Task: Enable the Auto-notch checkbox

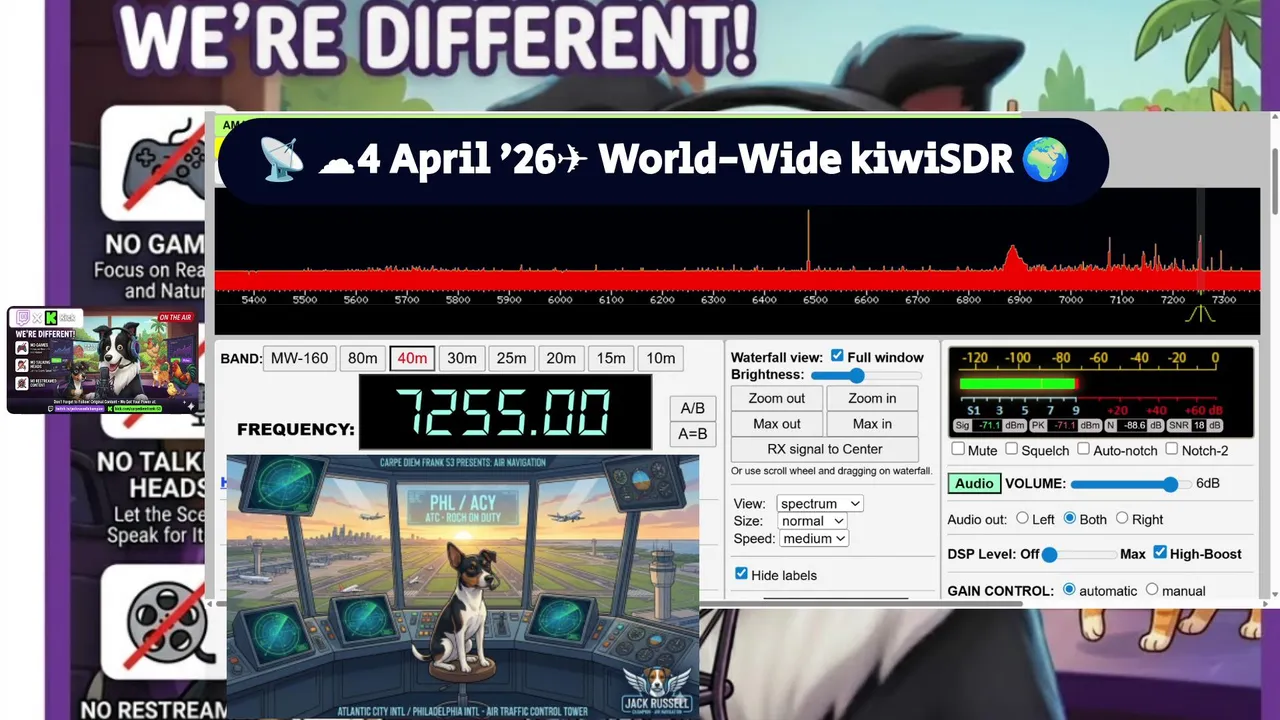Action: pos(1084,449)
